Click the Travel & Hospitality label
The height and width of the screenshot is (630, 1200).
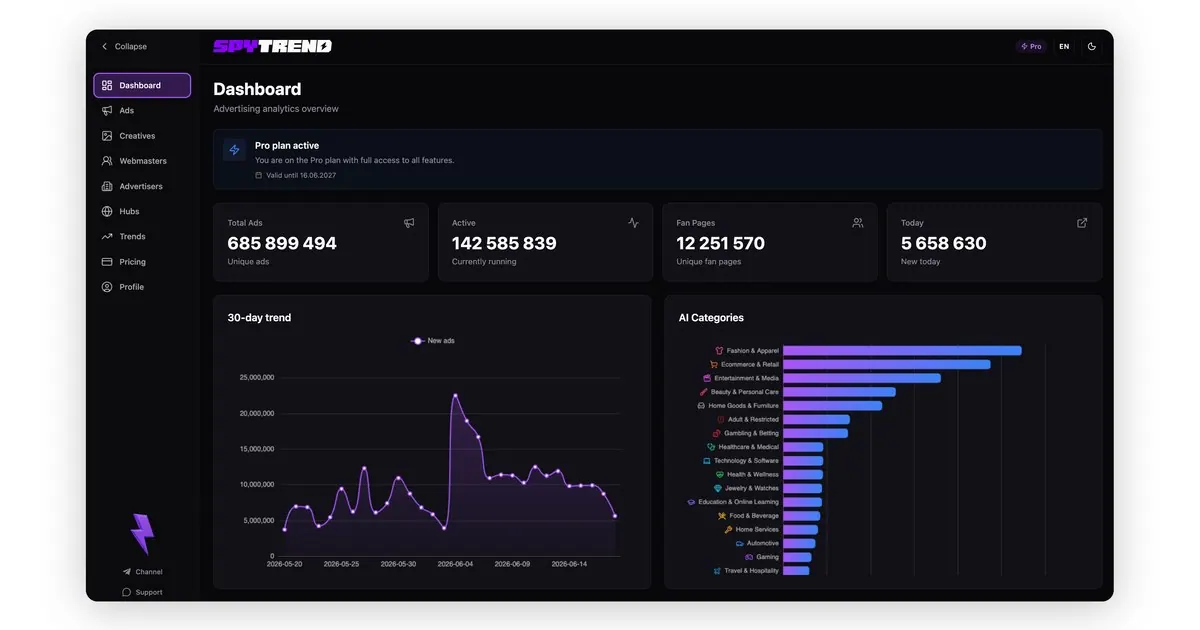752,571
